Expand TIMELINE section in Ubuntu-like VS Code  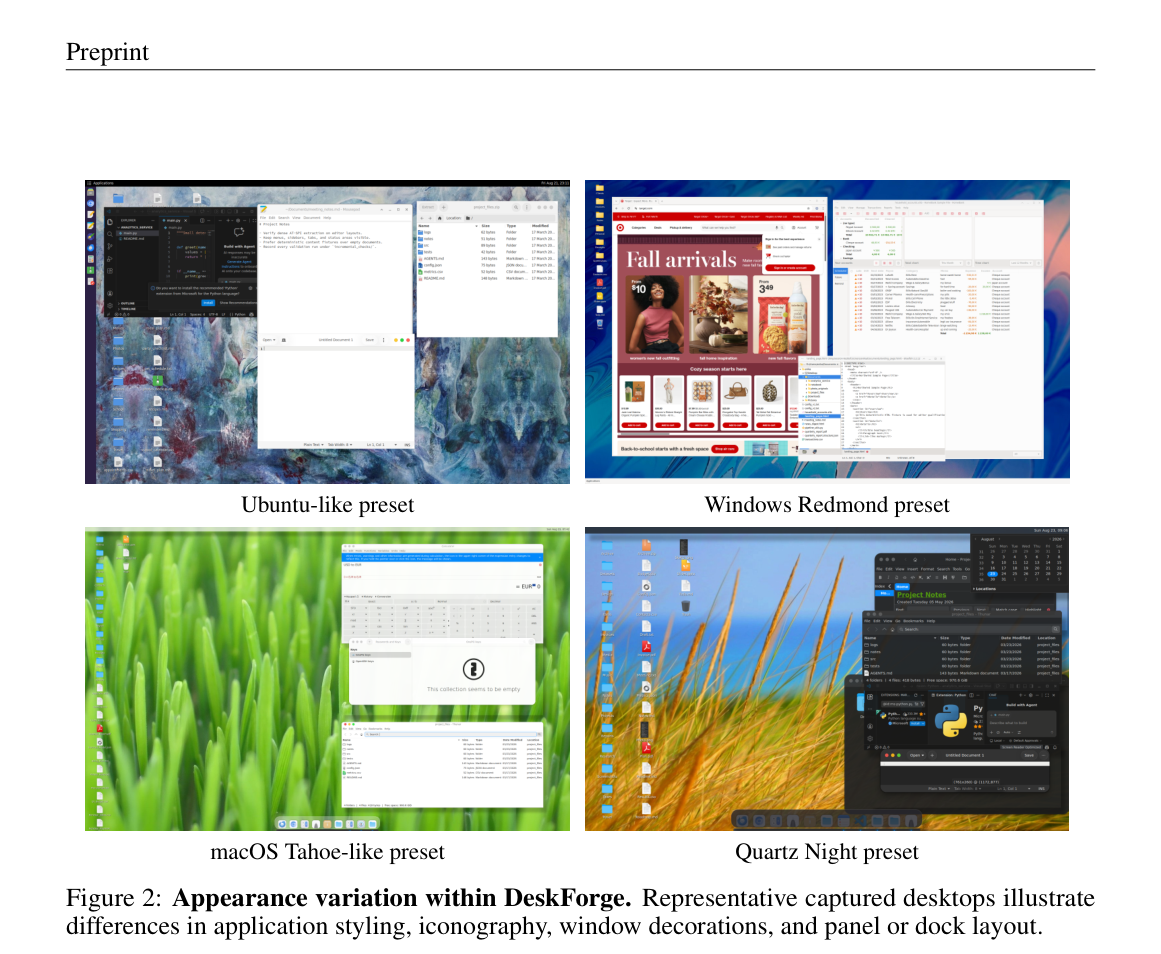(x=127, y=309)
